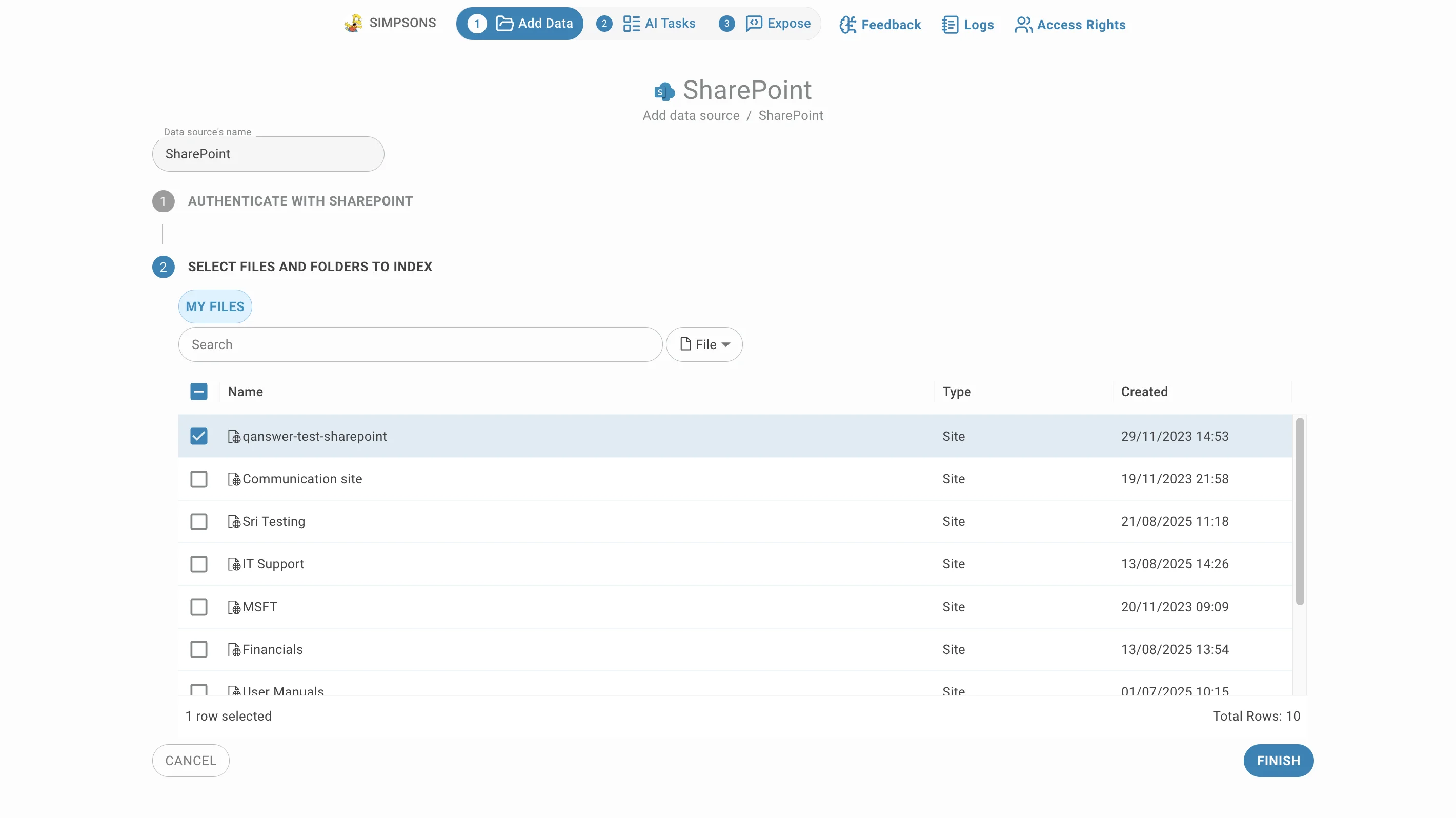Sort the table by Created column

pyautogui.click(x=1144, y=392)
